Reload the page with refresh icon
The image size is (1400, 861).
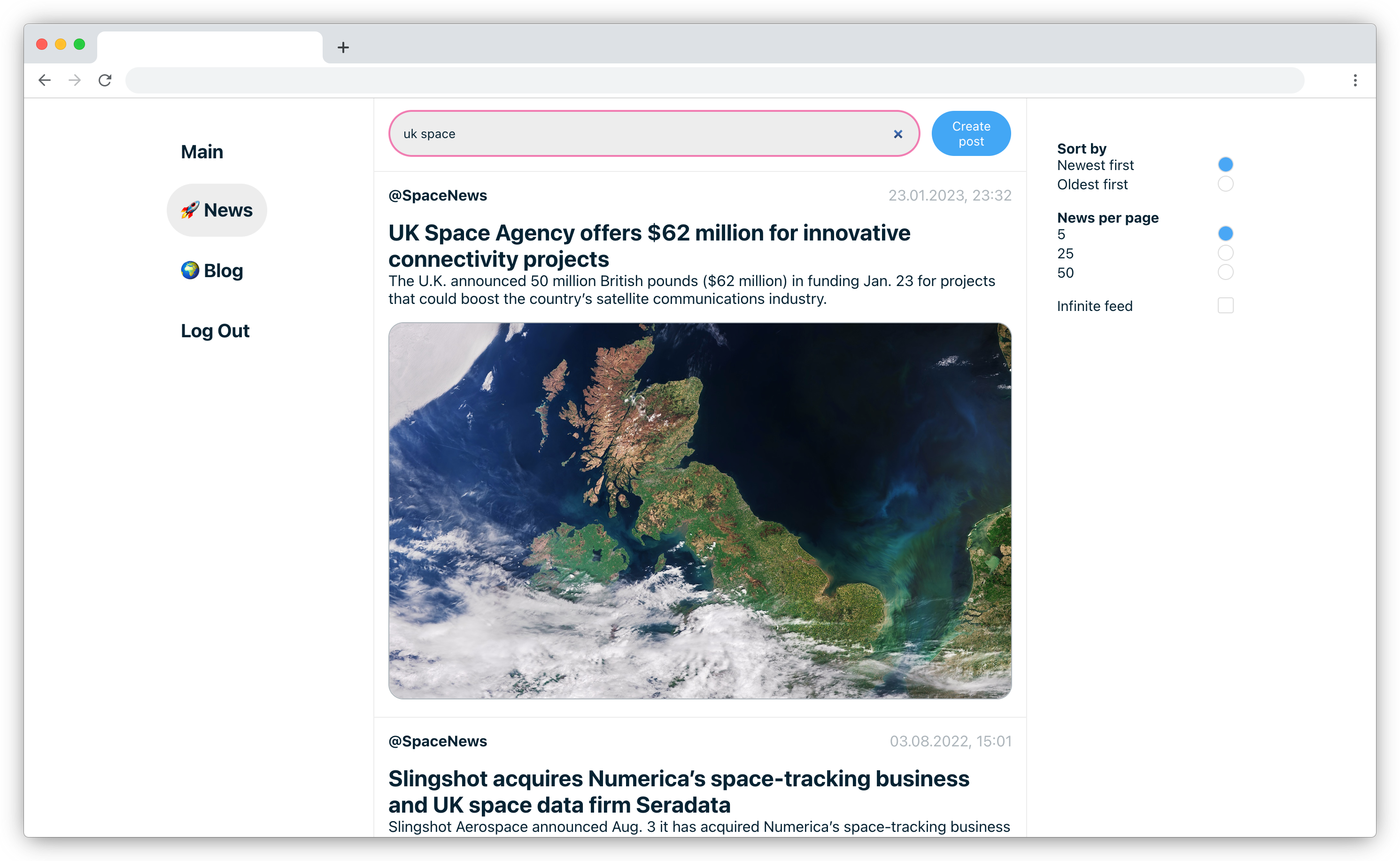tap(105, 80)
